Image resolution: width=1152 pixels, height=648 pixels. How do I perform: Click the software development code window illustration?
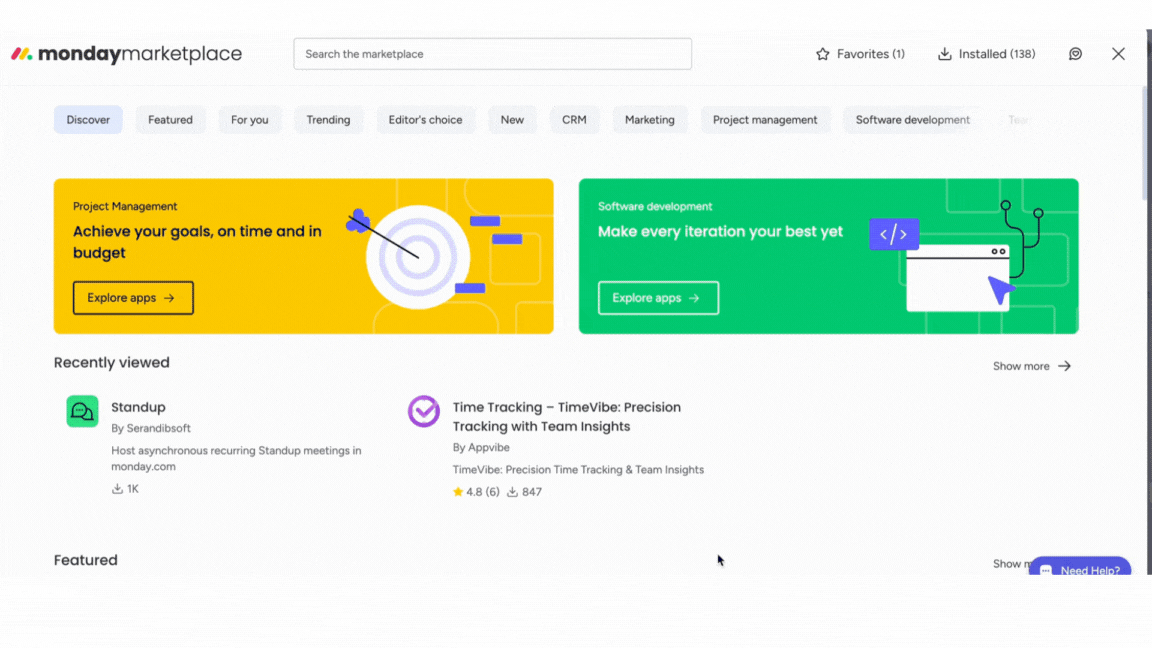coord(957,257)
